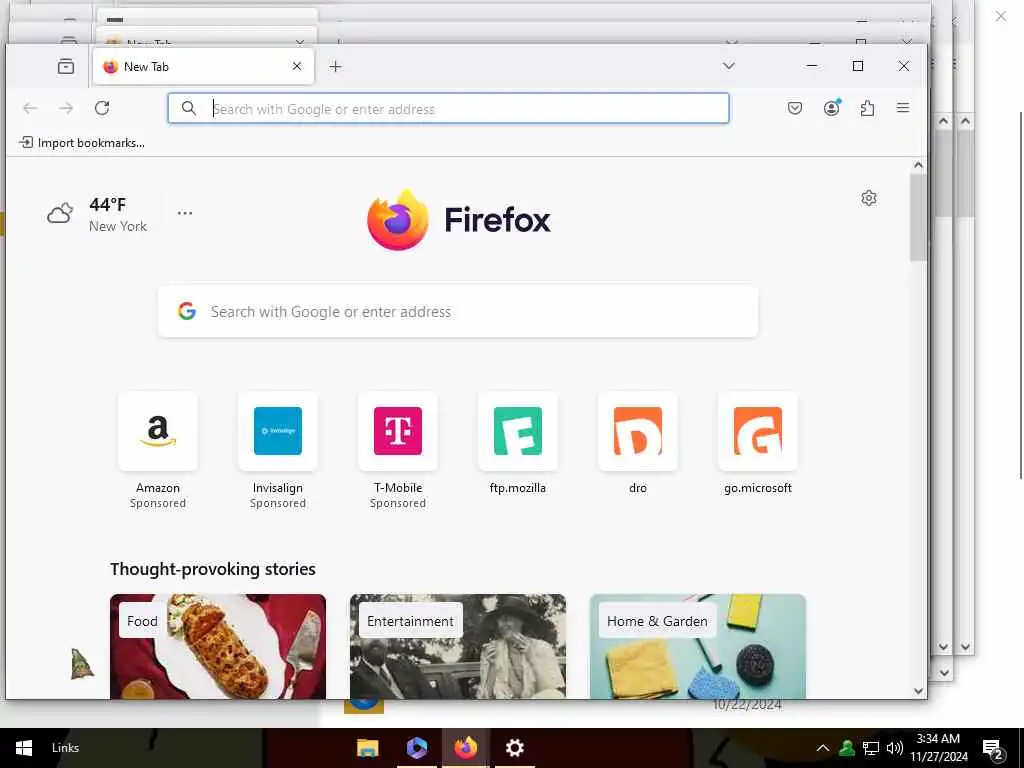Open the volume control tray icon
This screenshot has height=768, width=1024.
(895, 748)
